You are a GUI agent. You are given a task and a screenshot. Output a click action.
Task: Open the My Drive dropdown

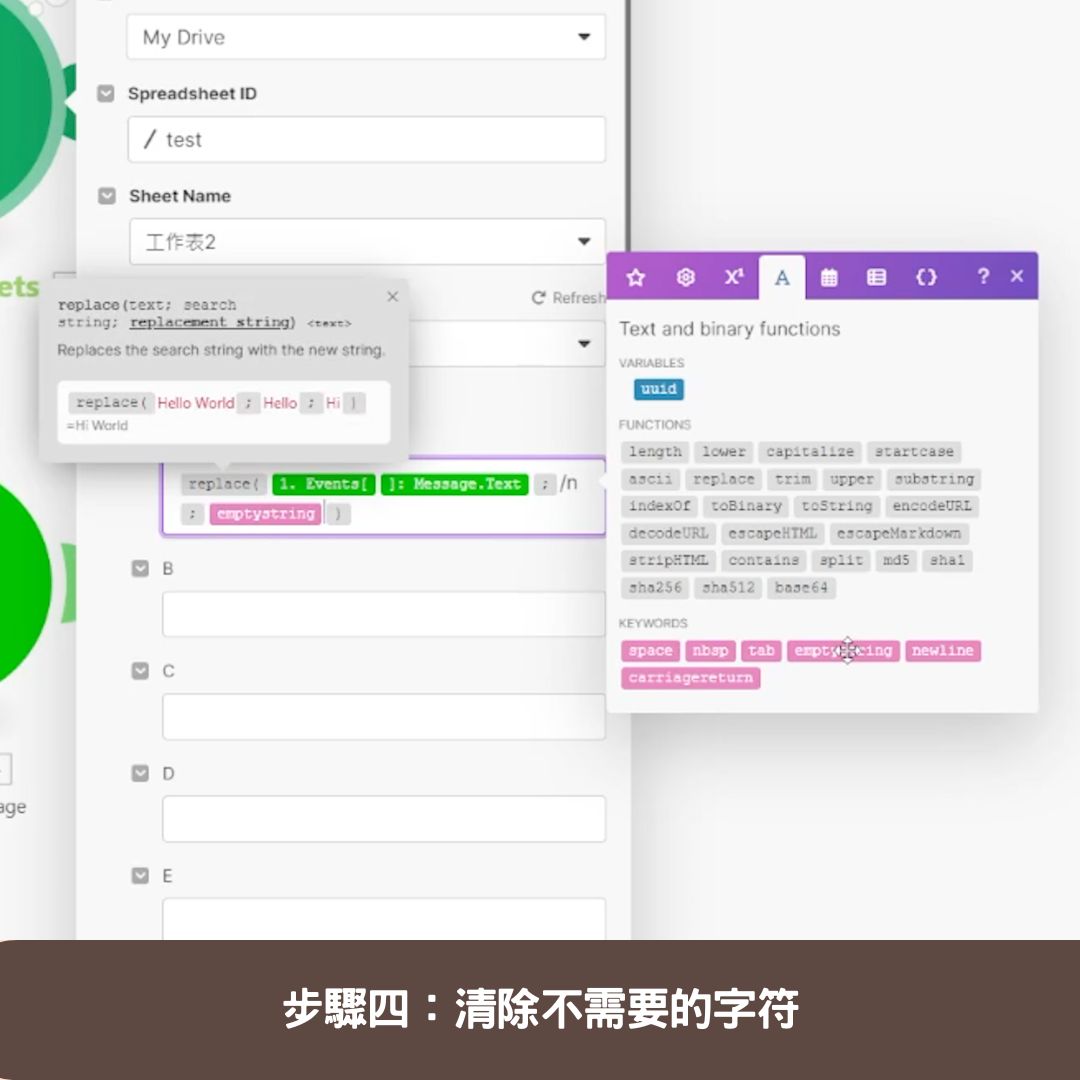tap(584, 37)
